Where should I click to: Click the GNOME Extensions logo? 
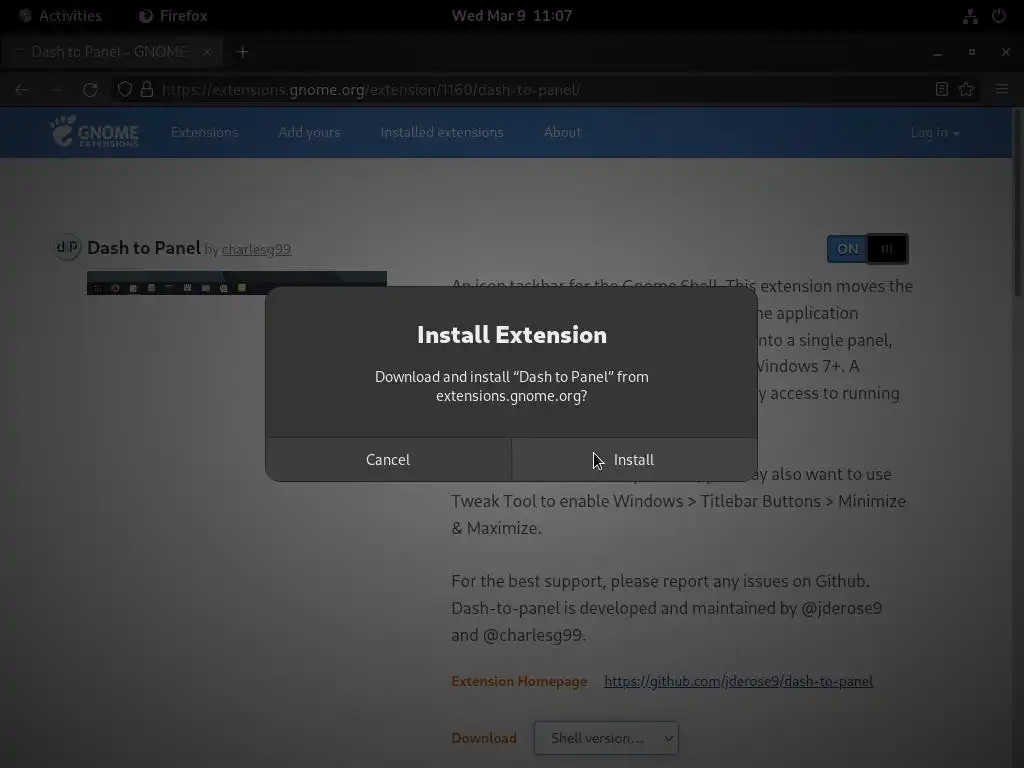coord(95,132)
